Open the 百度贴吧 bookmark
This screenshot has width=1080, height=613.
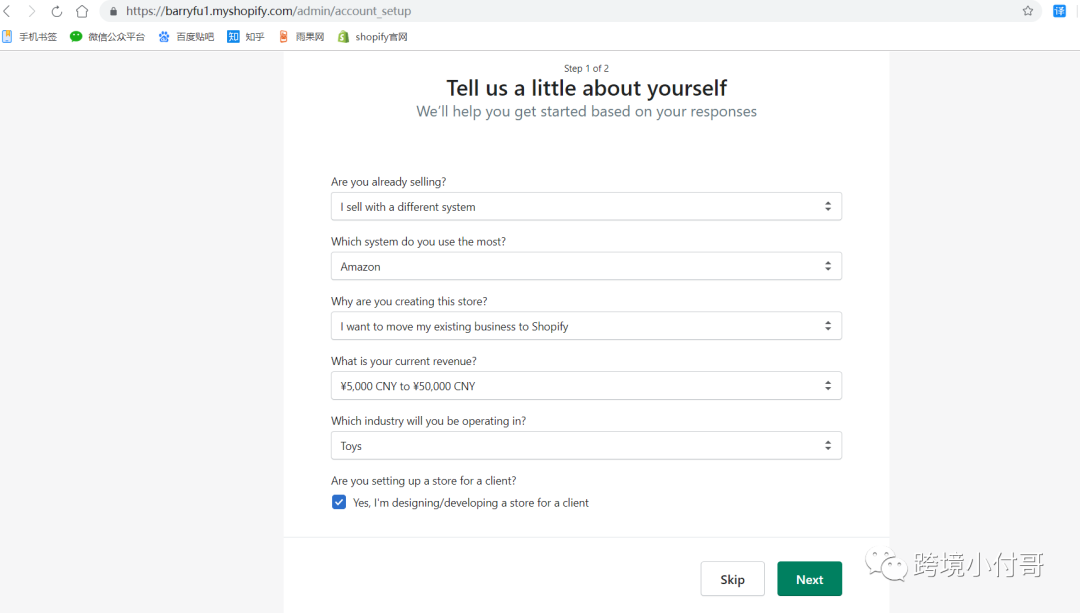pyautogui.click(x=186, y=37)
